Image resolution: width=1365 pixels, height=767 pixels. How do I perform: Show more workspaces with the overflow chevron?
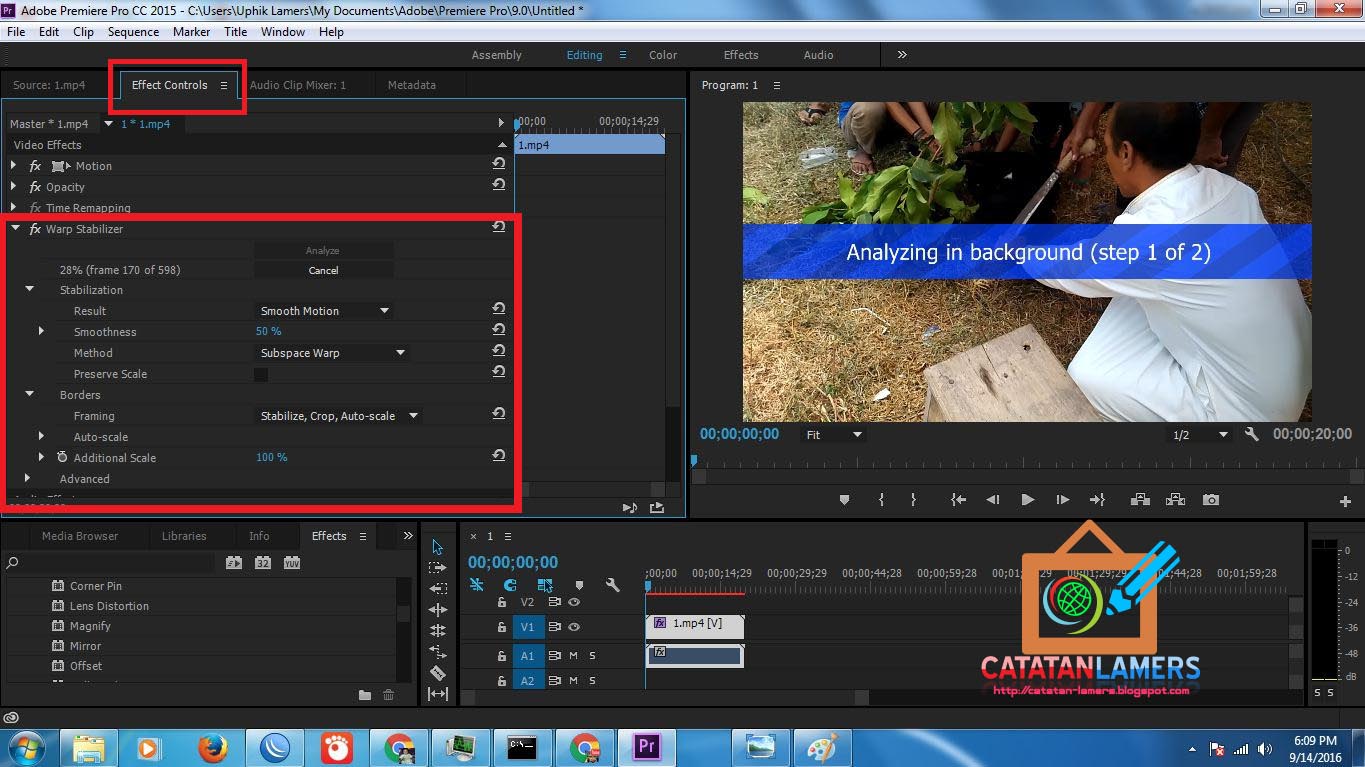click(902, 55)
